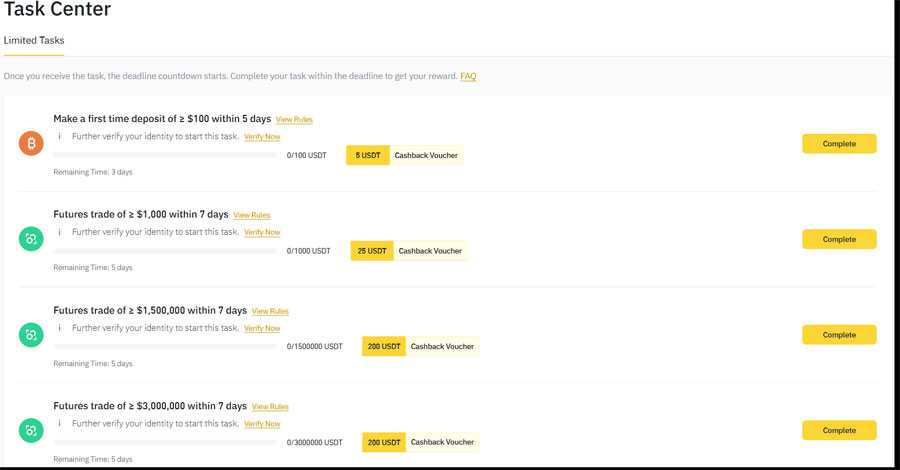Open View Rules for the $1,000 futures trade
The width and height of the screenshot is (900, 470).
[x=251, y=215]
